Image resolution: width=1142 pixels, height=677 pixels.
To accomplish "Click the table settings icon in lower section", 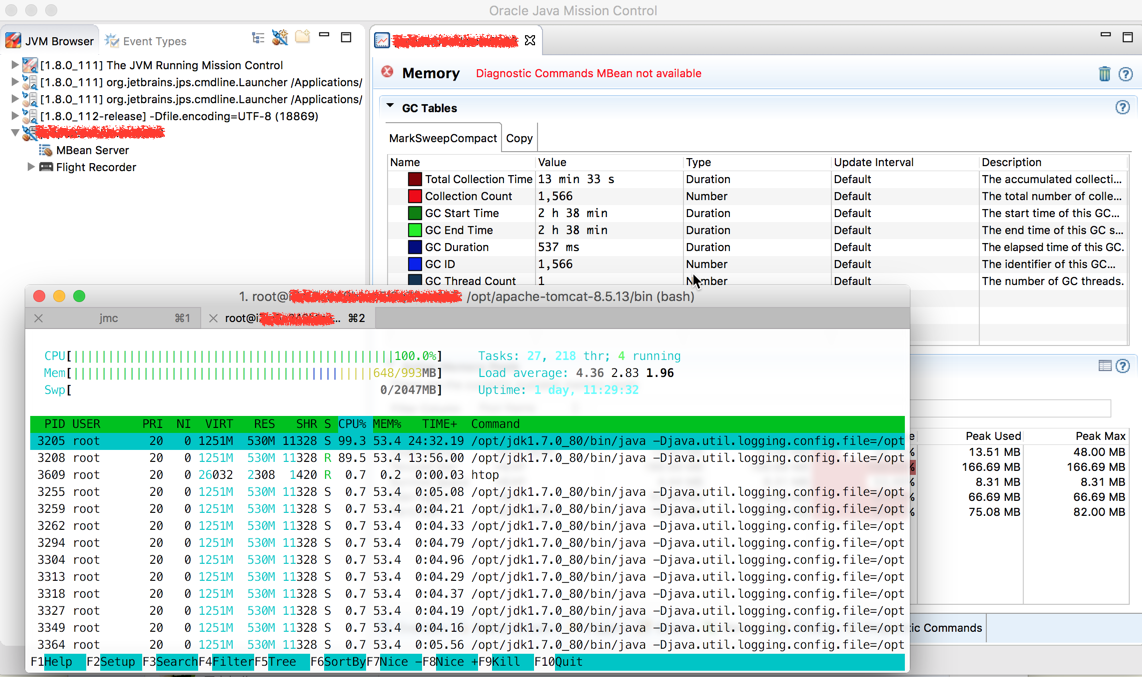I will click(x=1105, y=365).
